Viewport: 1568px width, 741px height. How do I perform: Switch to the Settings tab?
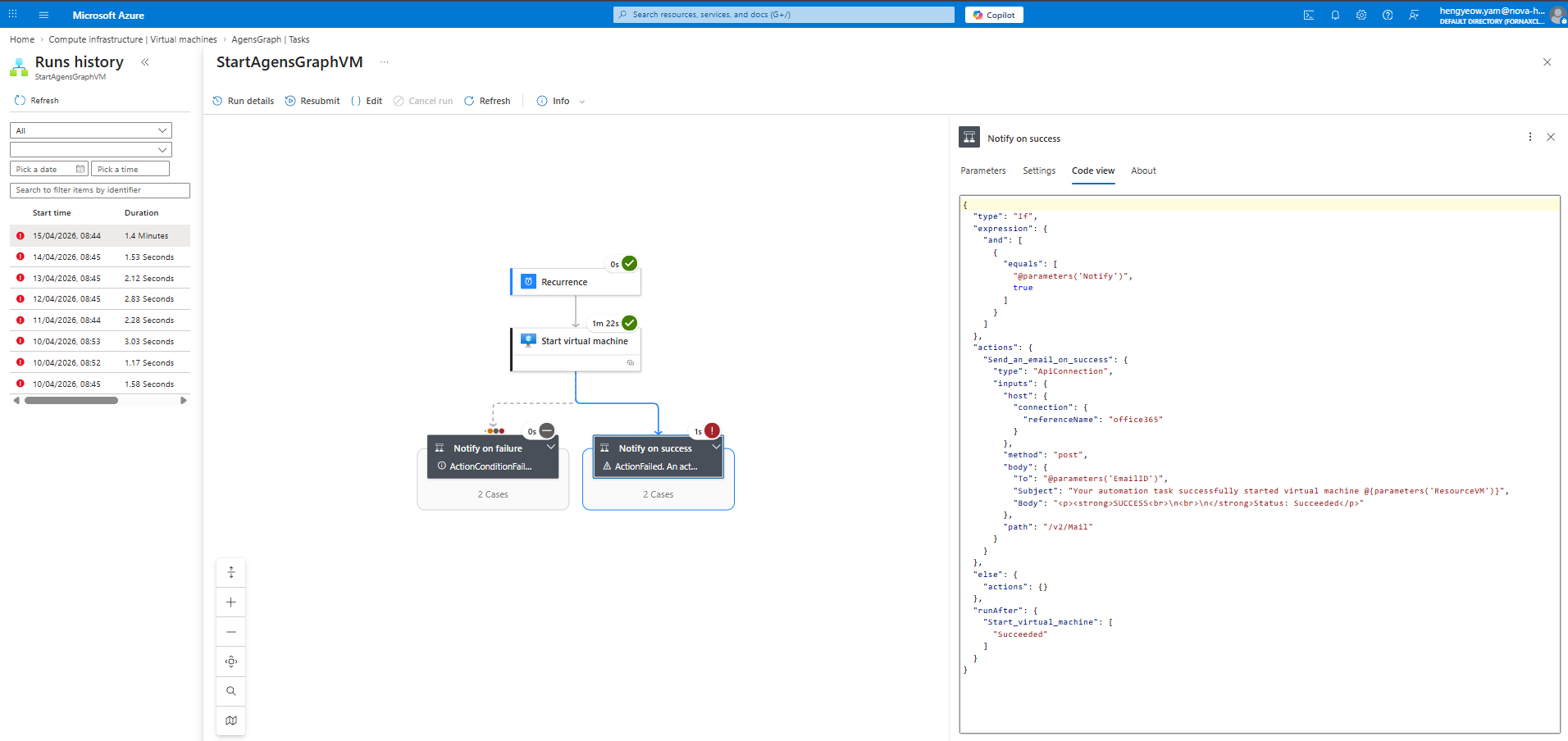point(1039,170)
